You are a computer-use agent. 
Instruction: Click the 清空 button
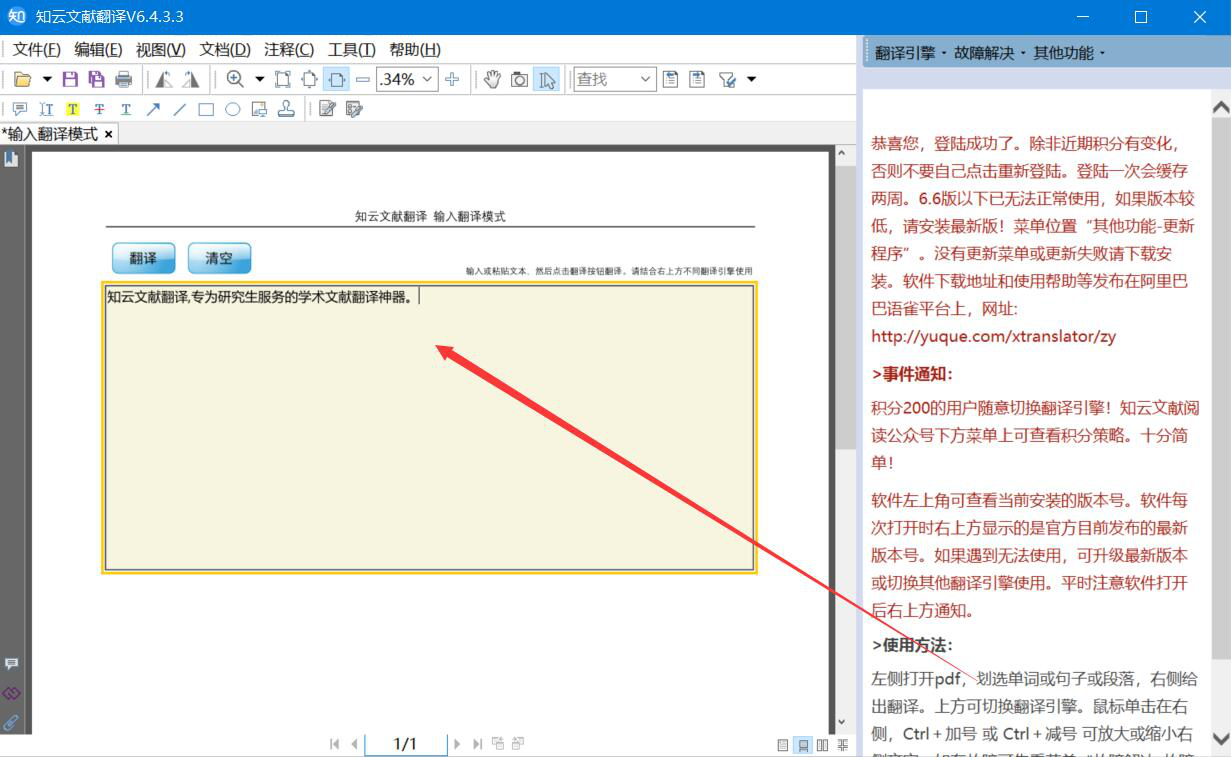[219, 258]
